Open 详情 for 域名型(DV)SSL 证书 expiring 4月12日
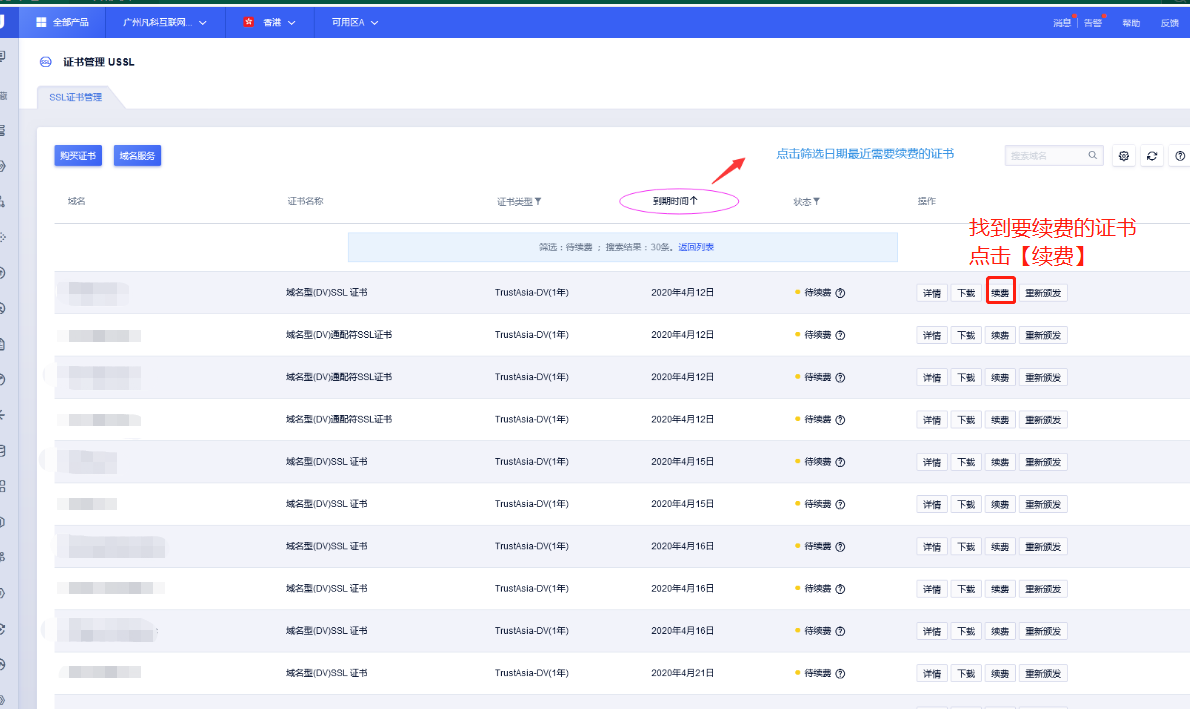1190x709 pixels. pos(932,293)
